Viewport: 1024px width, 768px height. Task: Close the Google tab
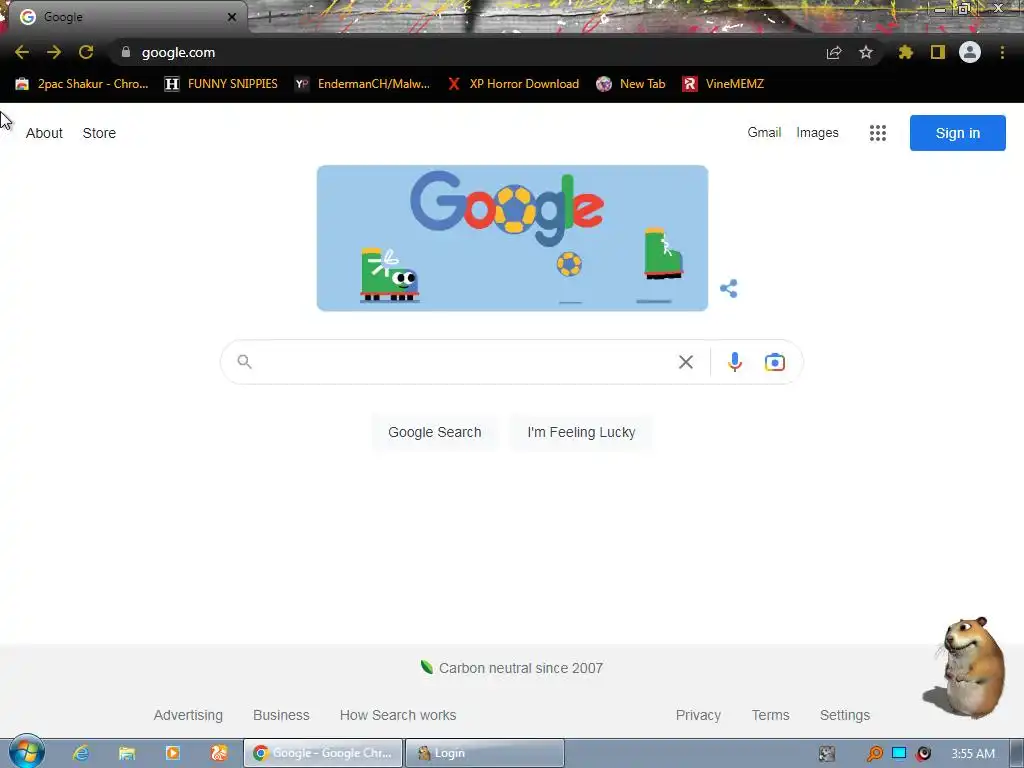(x=232, y=17)
